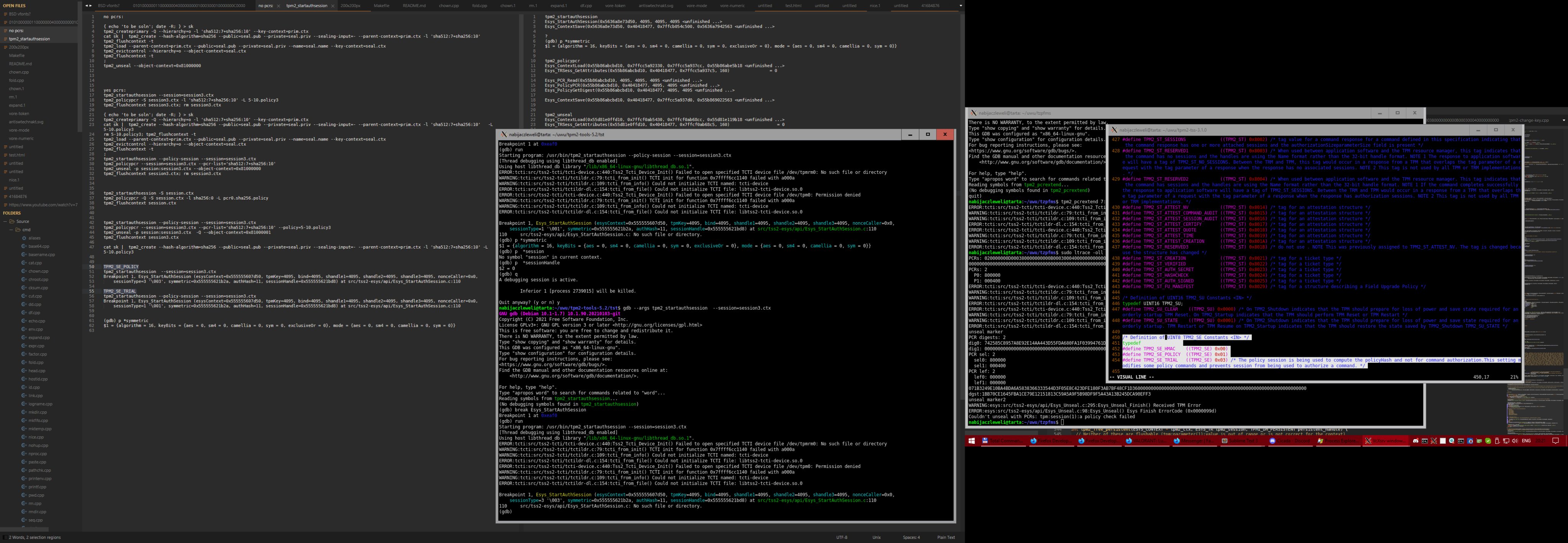The width and height of the screenshot is (1568, 543).
Task: Close the 'no pcrs:' tab
Action: pyautogui.click(x=278, y=5)
